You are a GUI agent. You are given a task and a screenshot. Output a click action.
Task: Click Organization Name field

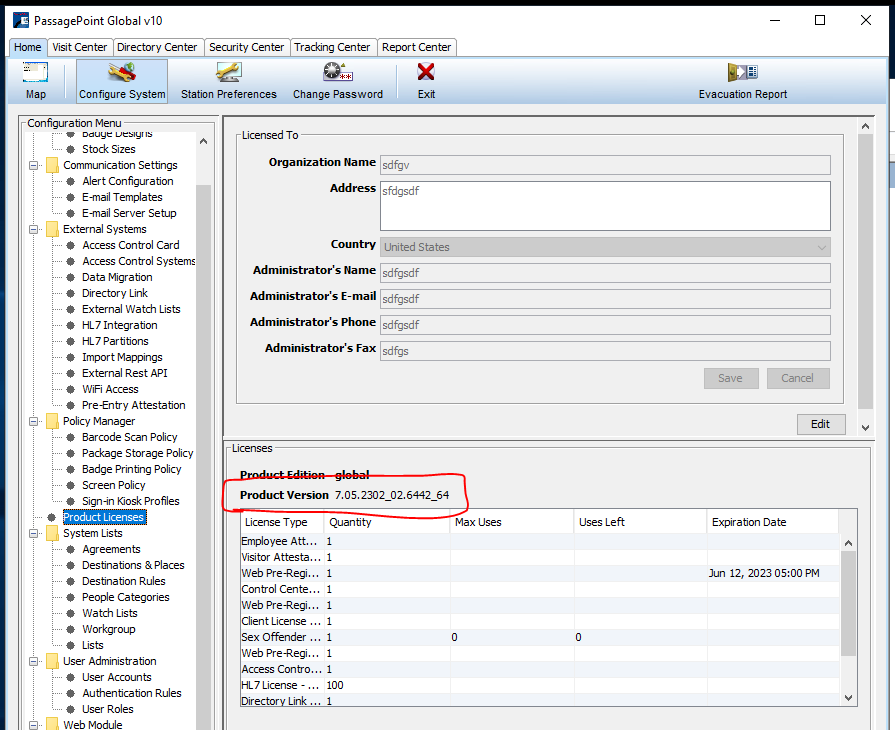click(x=605, y=165)
